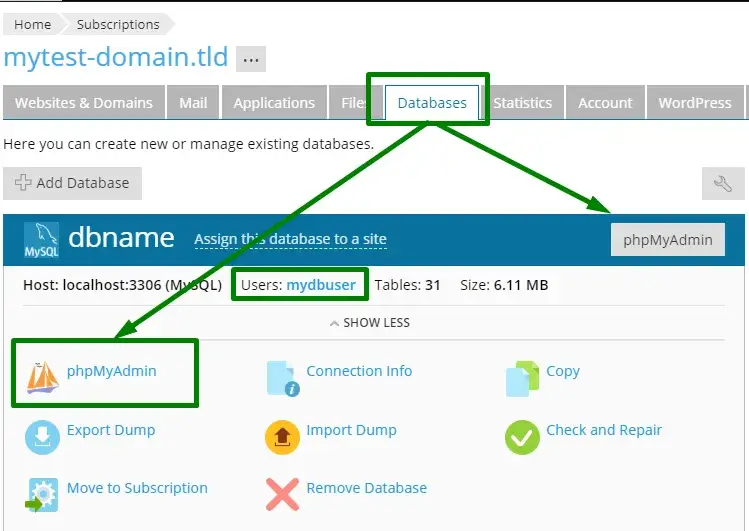Click the Check and Repair link
This screenshot has width=749, height=531.
(x=604, y=430)
